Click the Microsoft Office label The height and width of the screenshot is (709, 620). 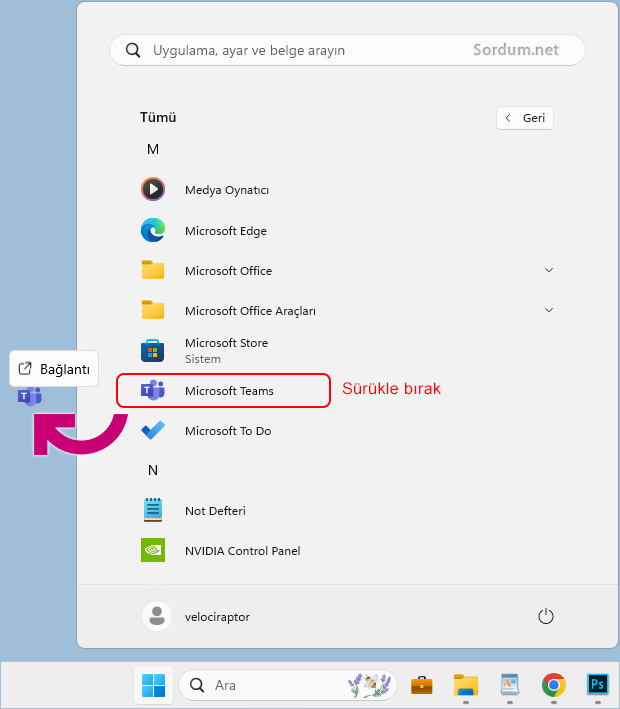[x=228, y=271]
